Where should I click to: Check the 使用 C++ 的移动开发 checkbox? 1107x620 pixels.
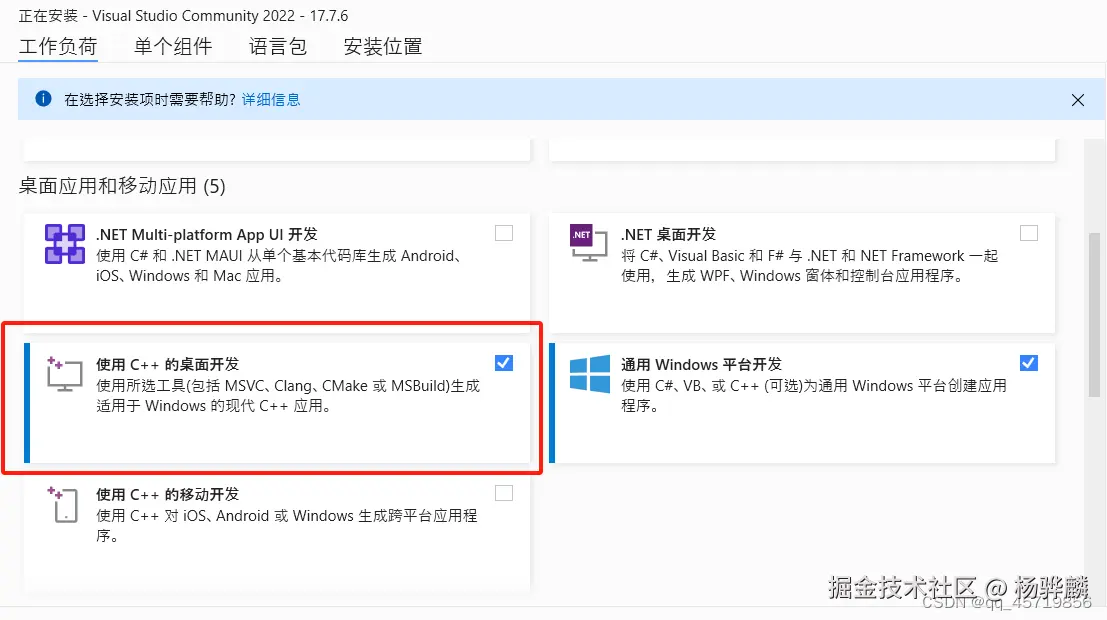point(504,493)
